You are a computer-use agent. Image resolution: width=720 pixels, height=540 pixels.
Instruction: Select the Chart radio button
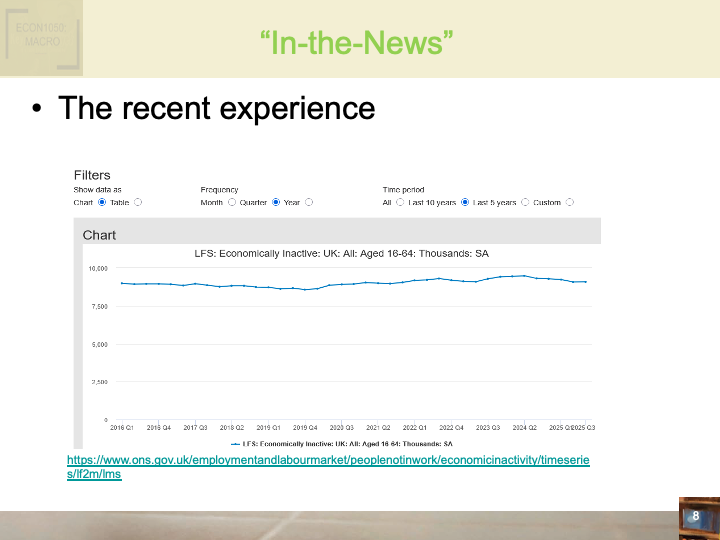(102, 202)
